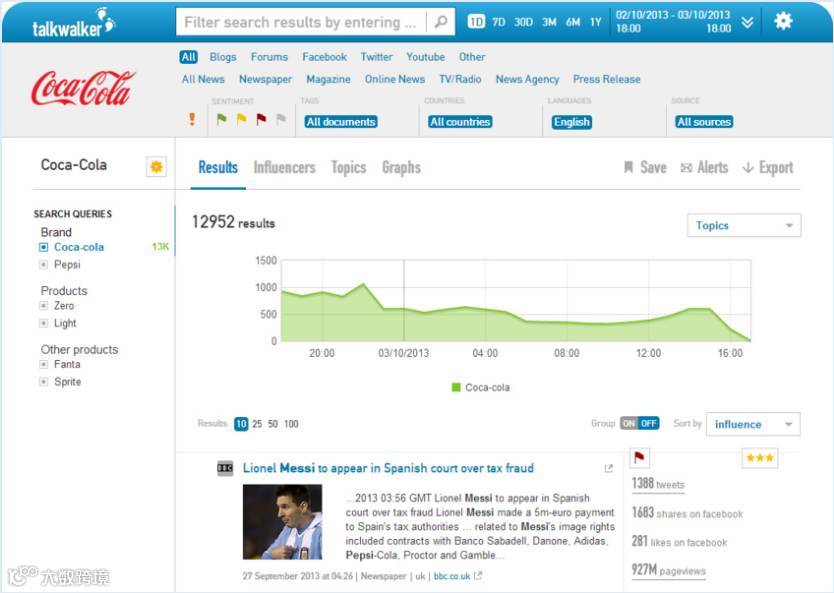834x593 pixels.
Task: Click the orange exclamation sentiment icon
Action: (192, 119)
